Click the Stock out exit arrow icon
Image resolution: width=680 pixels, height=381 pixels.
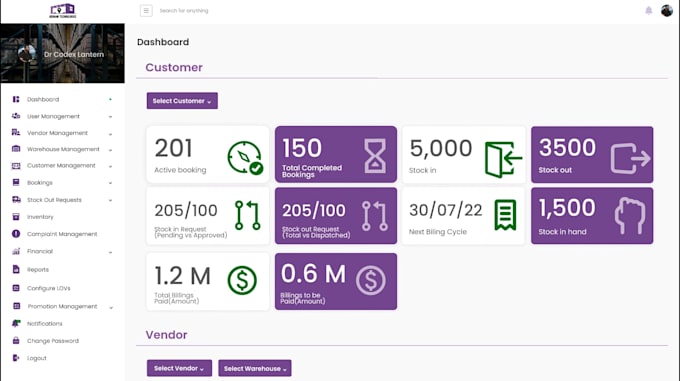(x=631, y=159)
